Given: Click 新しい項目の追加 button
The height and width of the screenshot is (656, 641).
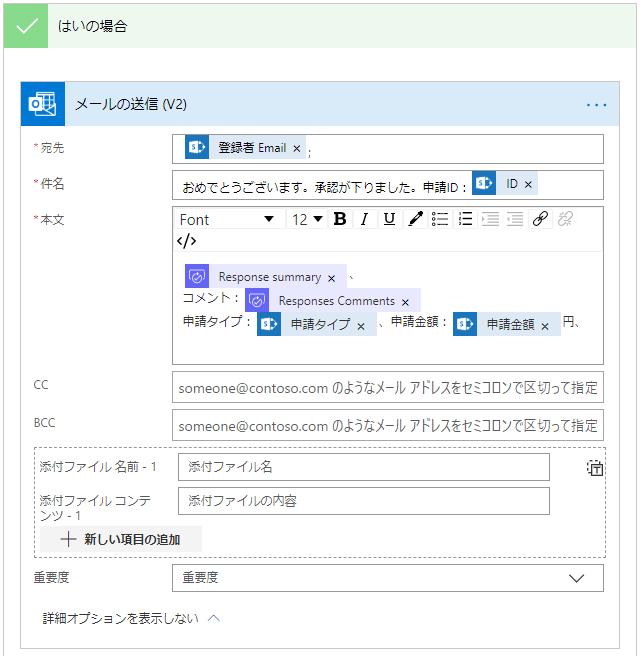Looking at the screenshot, I should [121, 539].
